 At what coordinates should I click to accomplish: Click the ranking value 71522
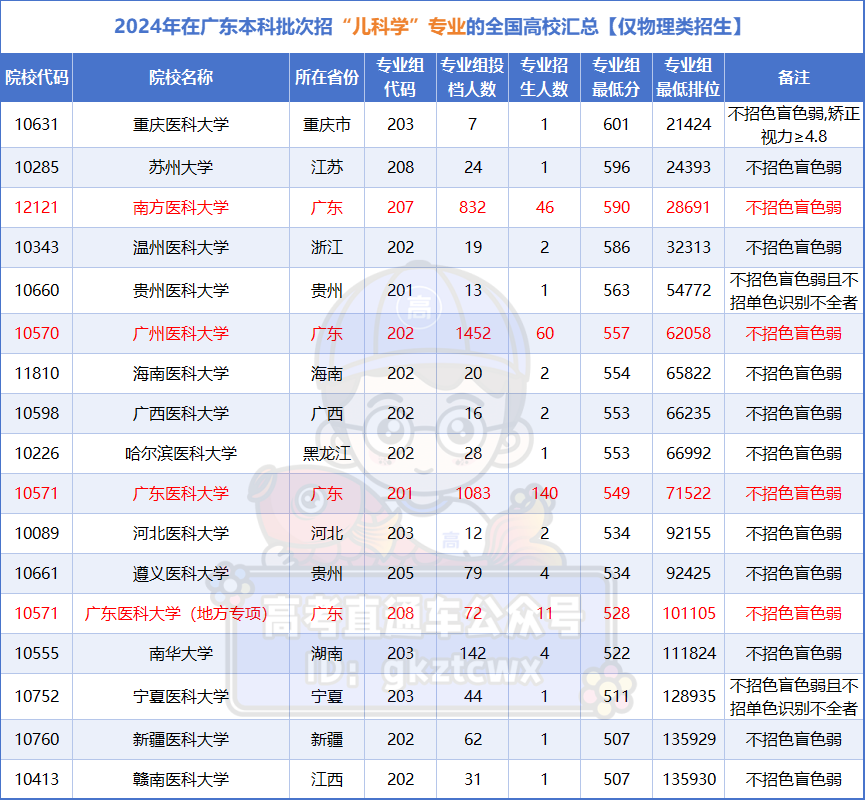[x=688, y=494]
